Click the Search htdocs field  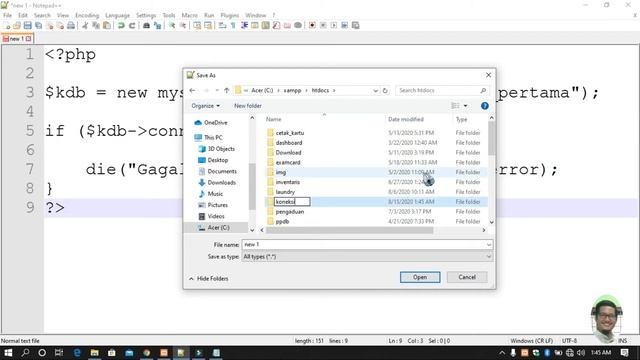tap(441, 90)
